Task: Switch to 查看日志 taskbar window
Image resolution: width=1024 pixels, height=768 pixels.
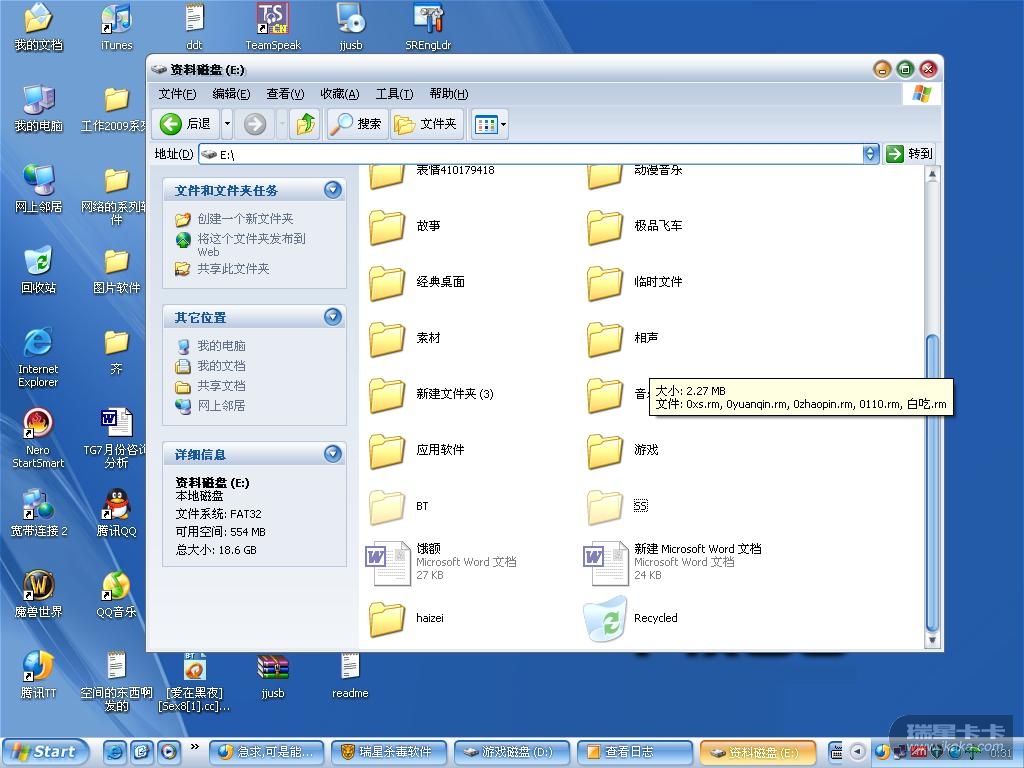Action: 634,752
